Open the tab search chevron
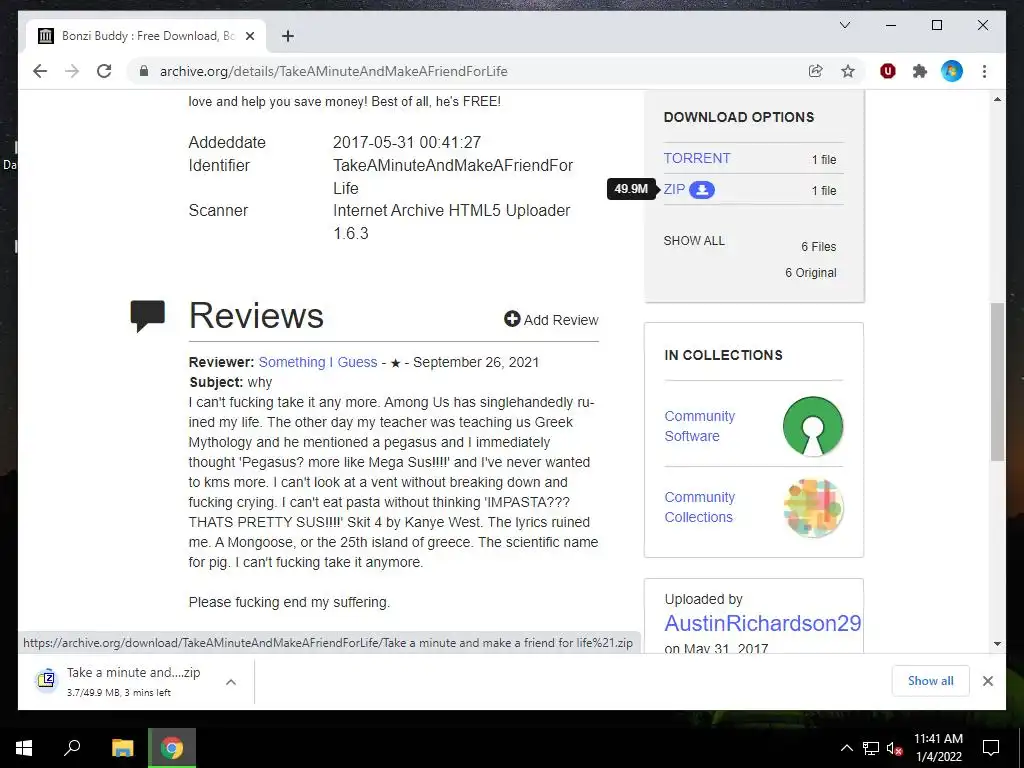 coord(844,25)
